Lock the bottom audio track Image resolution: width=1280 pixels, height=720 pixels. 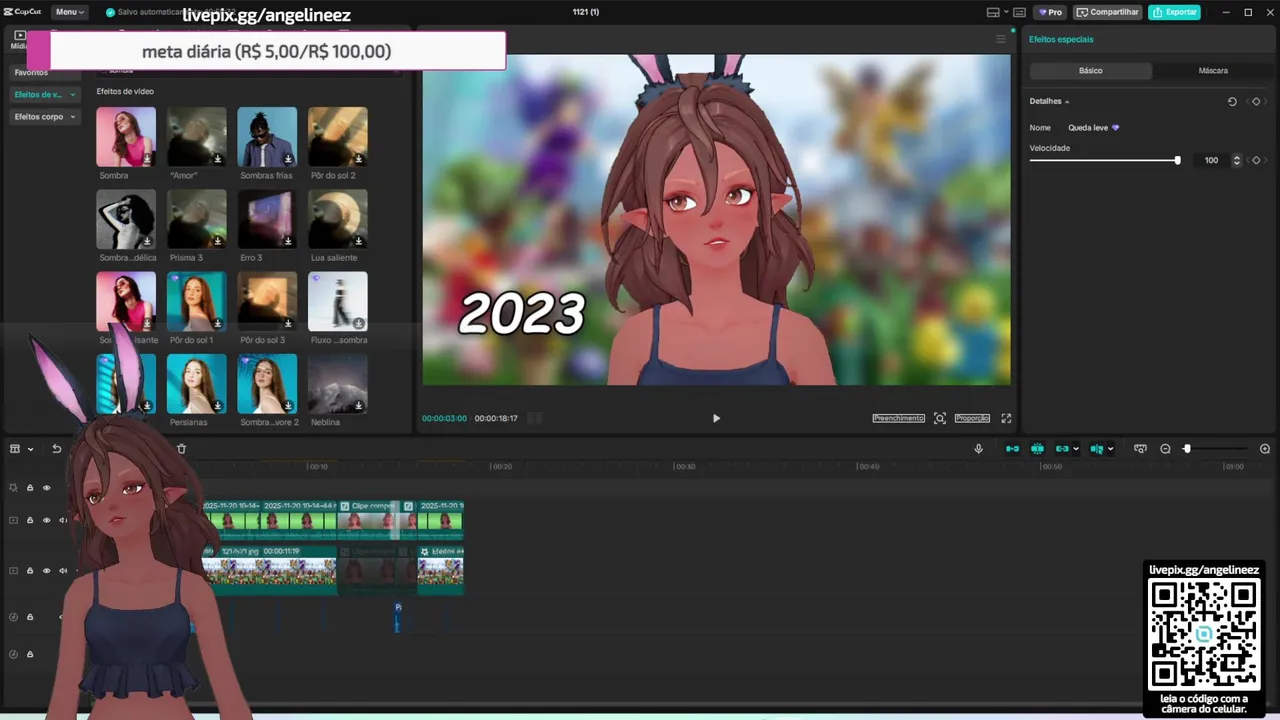(x=30, y=654)
